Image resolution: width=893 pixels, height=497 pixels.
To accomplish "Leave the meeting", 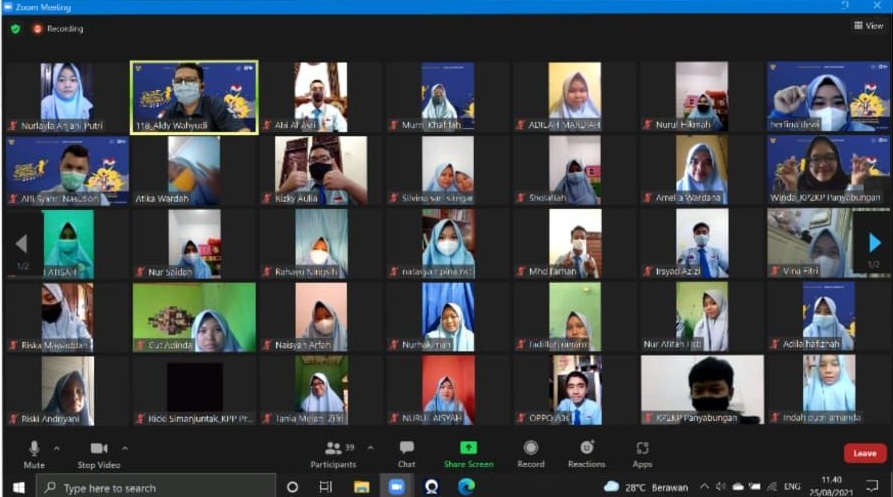I will pos(864,453).
